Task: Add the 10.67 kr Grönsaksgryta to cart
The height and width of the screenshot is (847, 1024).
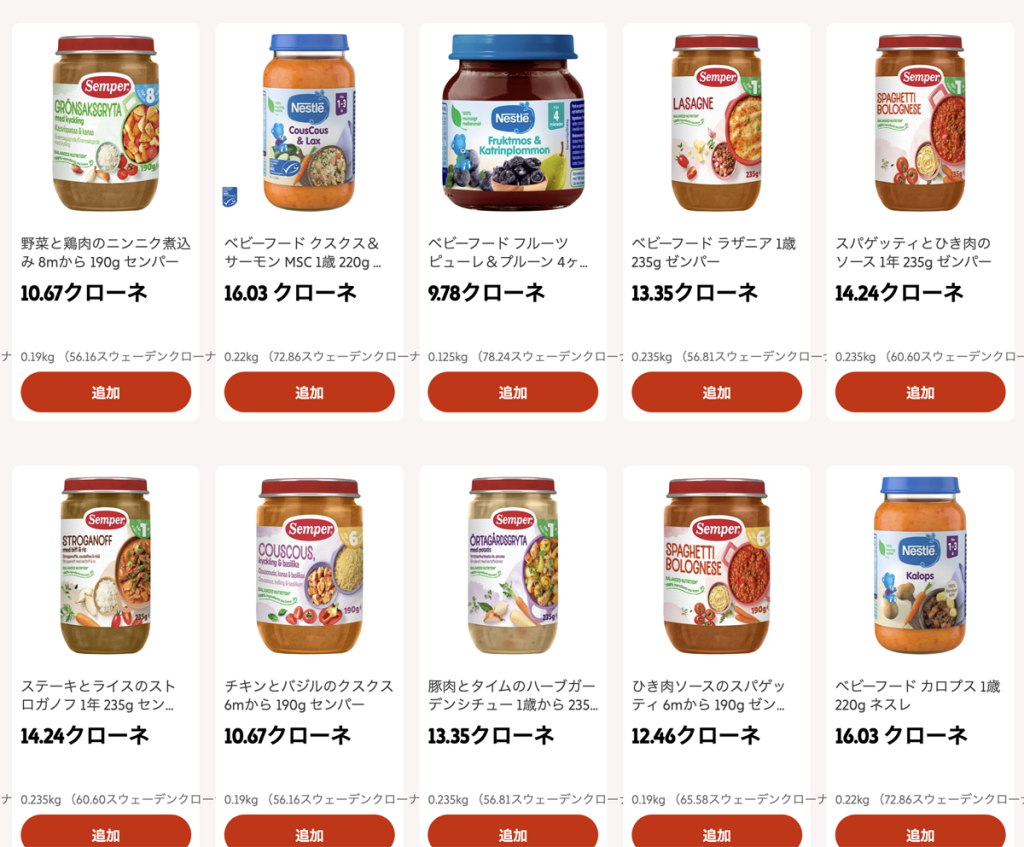Action: [x=106, y=392]
